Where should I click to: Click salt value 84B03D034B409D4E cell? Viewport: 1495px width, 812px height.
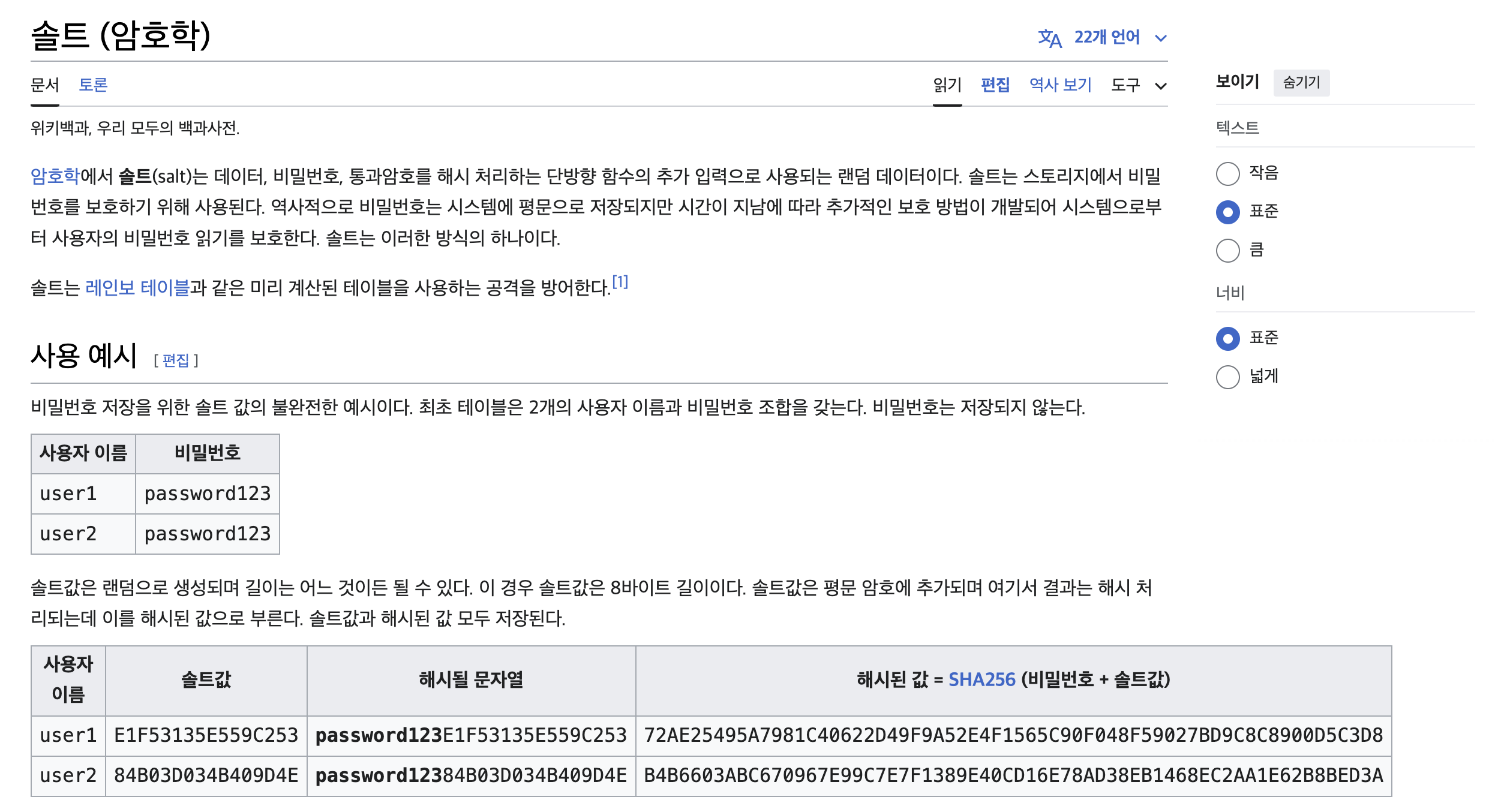[x=206, y=775]
